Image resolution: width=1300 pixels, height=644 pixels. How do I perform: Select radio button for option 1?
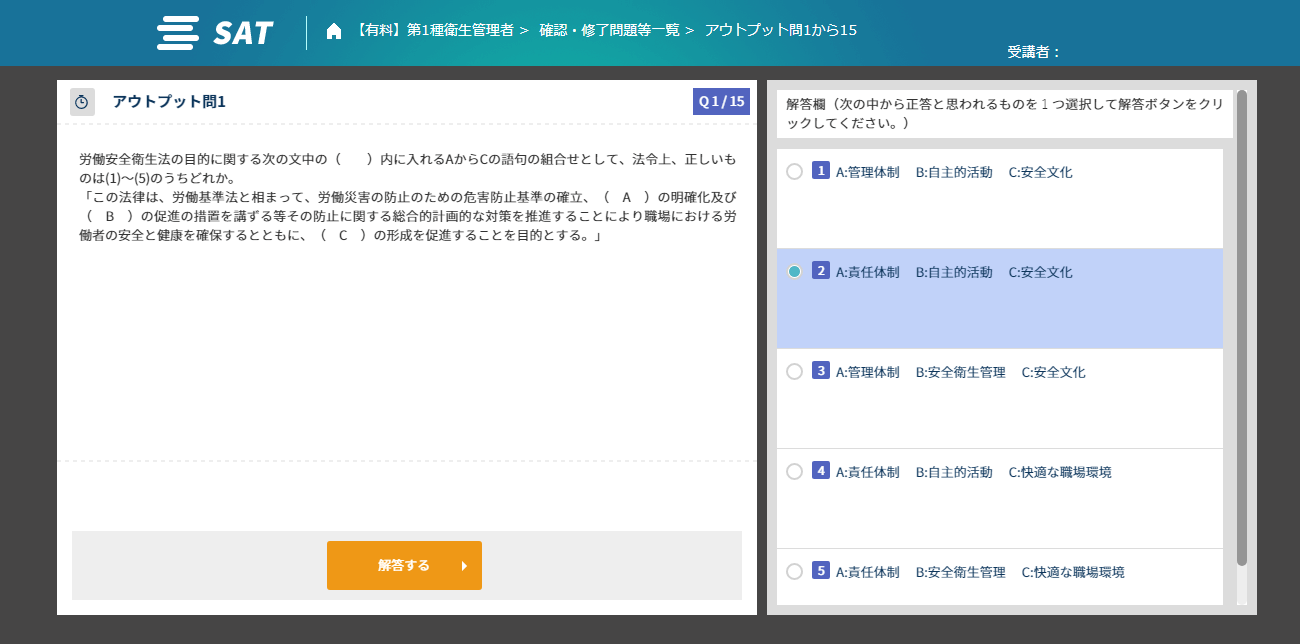(x=794, y=172)
